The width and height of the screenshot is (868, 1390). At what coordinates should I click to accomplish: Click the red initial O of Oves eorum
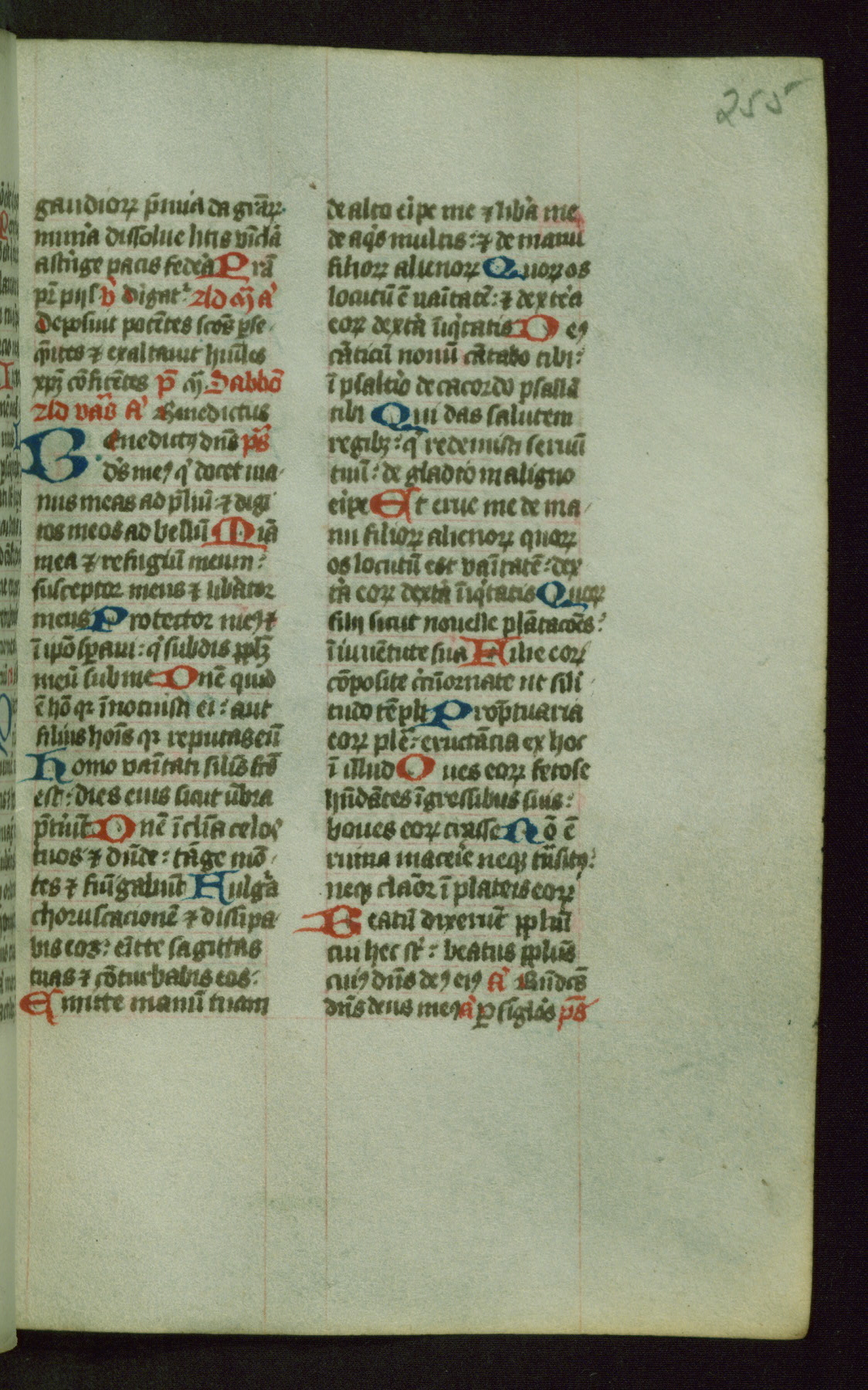pos(415,769)
